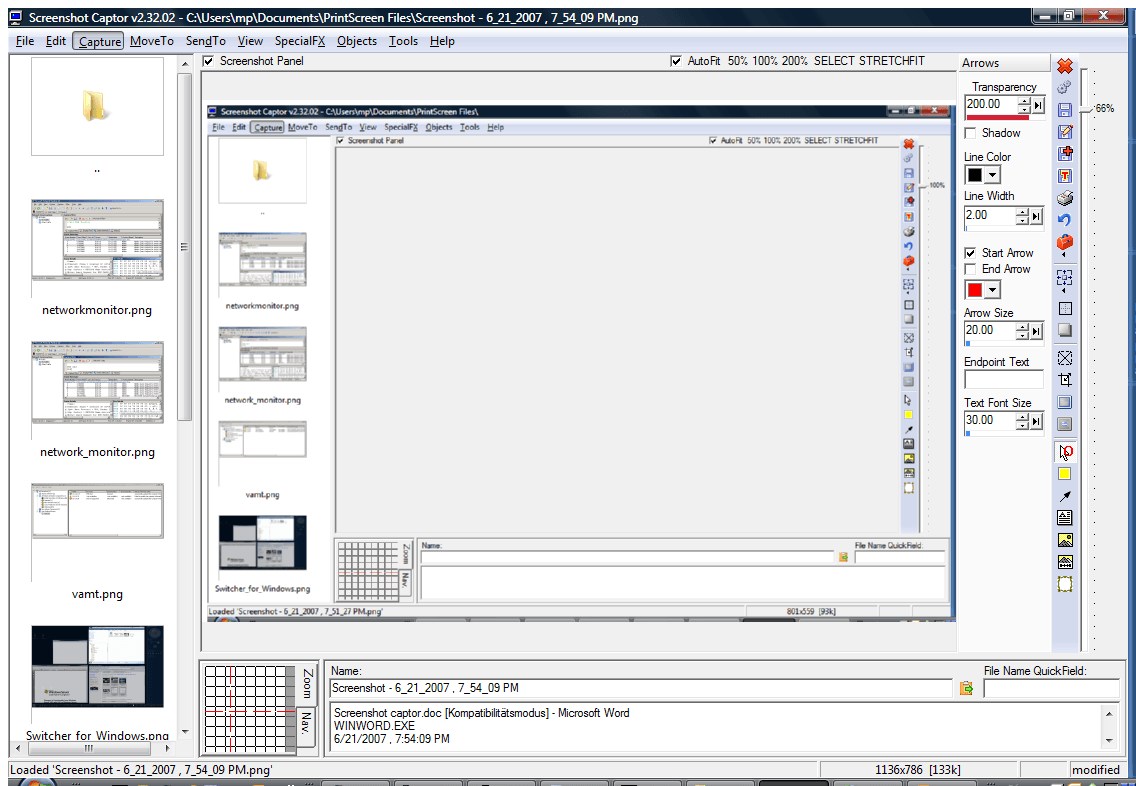This screenshot has height=786, width=1136.
Task: Click the STRETCHFIT zoom option
Action: [x=892, y=61]
